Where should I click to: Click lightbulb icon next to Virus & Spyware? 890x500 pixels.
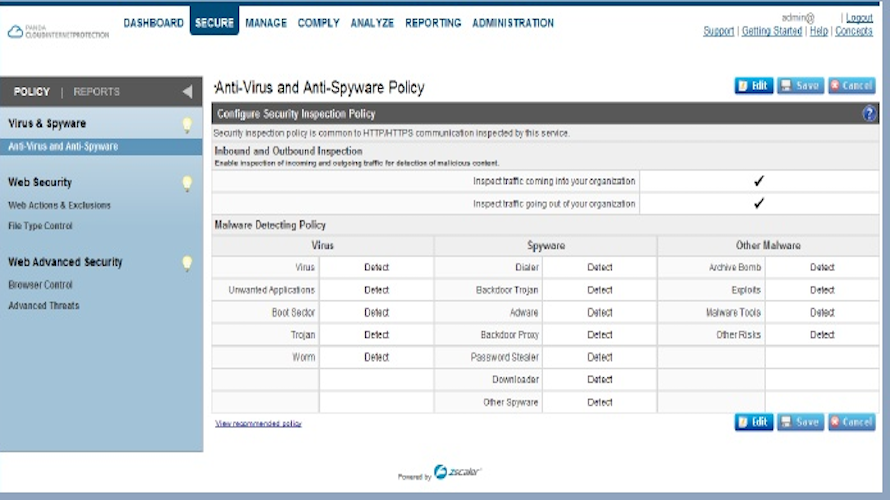click(x=186, y=125)
